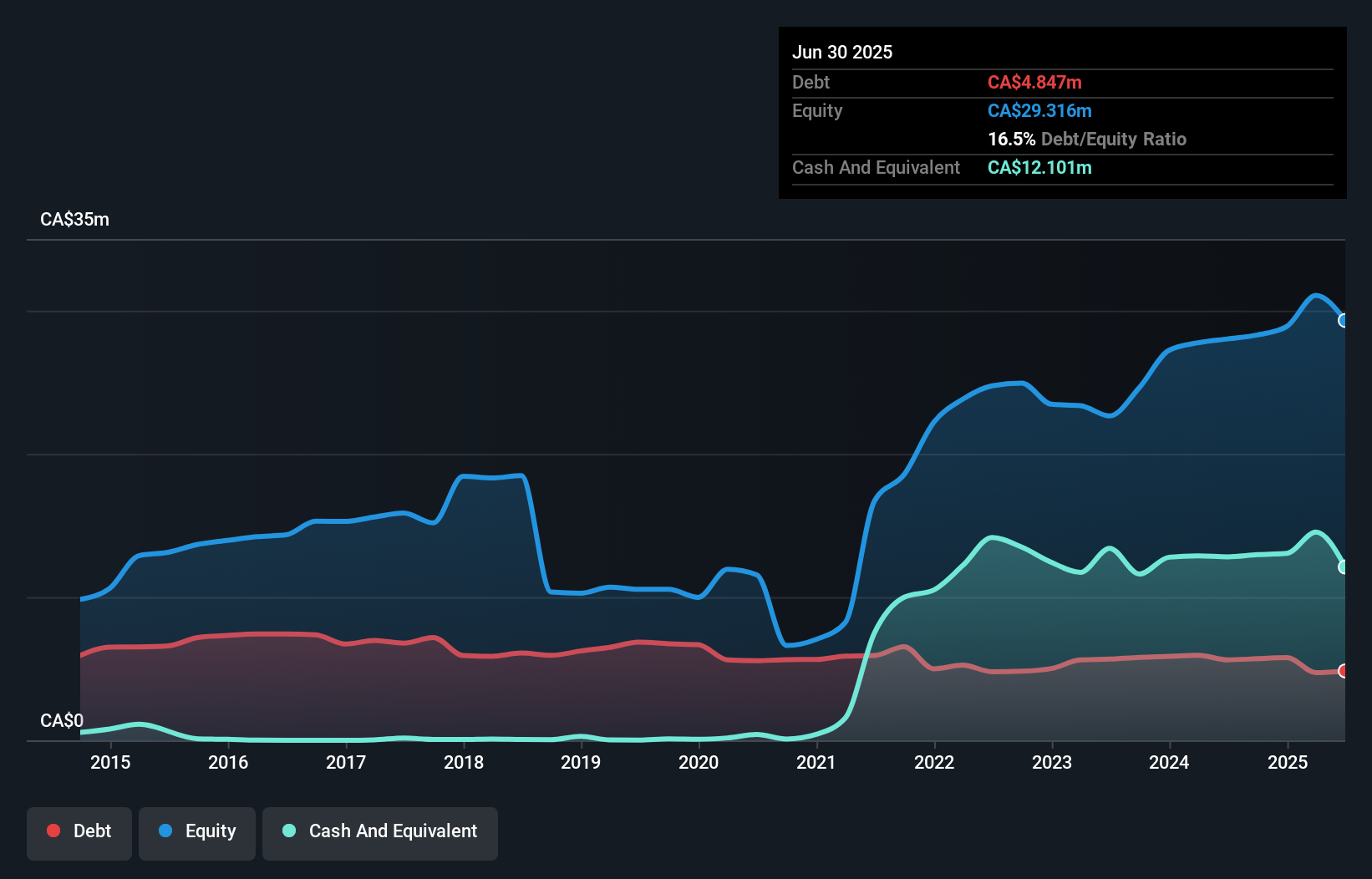Click the 2021 x-axis label
Image resolution: width=1372 pixels, height=879 pixels.
click(816, 762)
